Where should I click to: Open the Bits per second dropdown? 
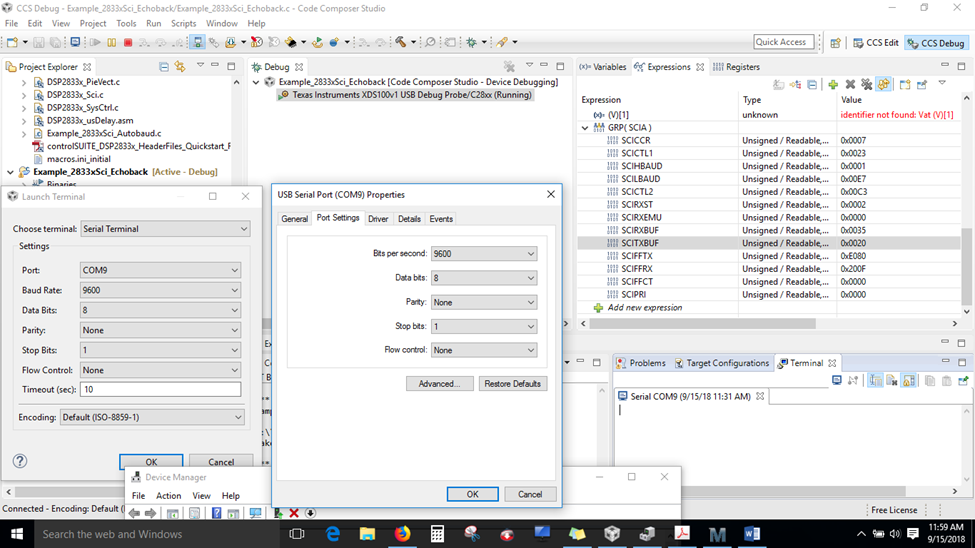pos(484,254)
